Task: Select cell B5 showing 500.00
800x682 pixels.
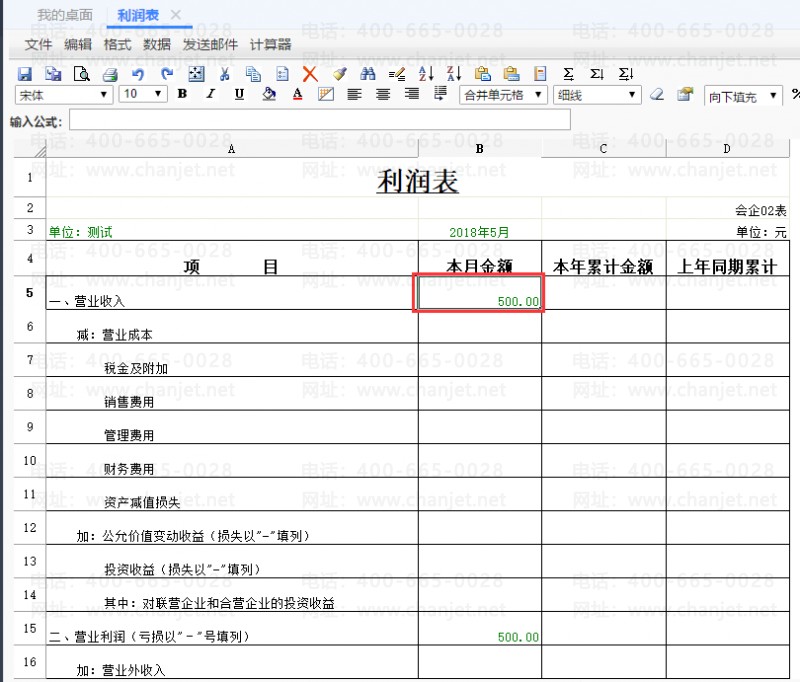Action: click(x=480, y=293)
